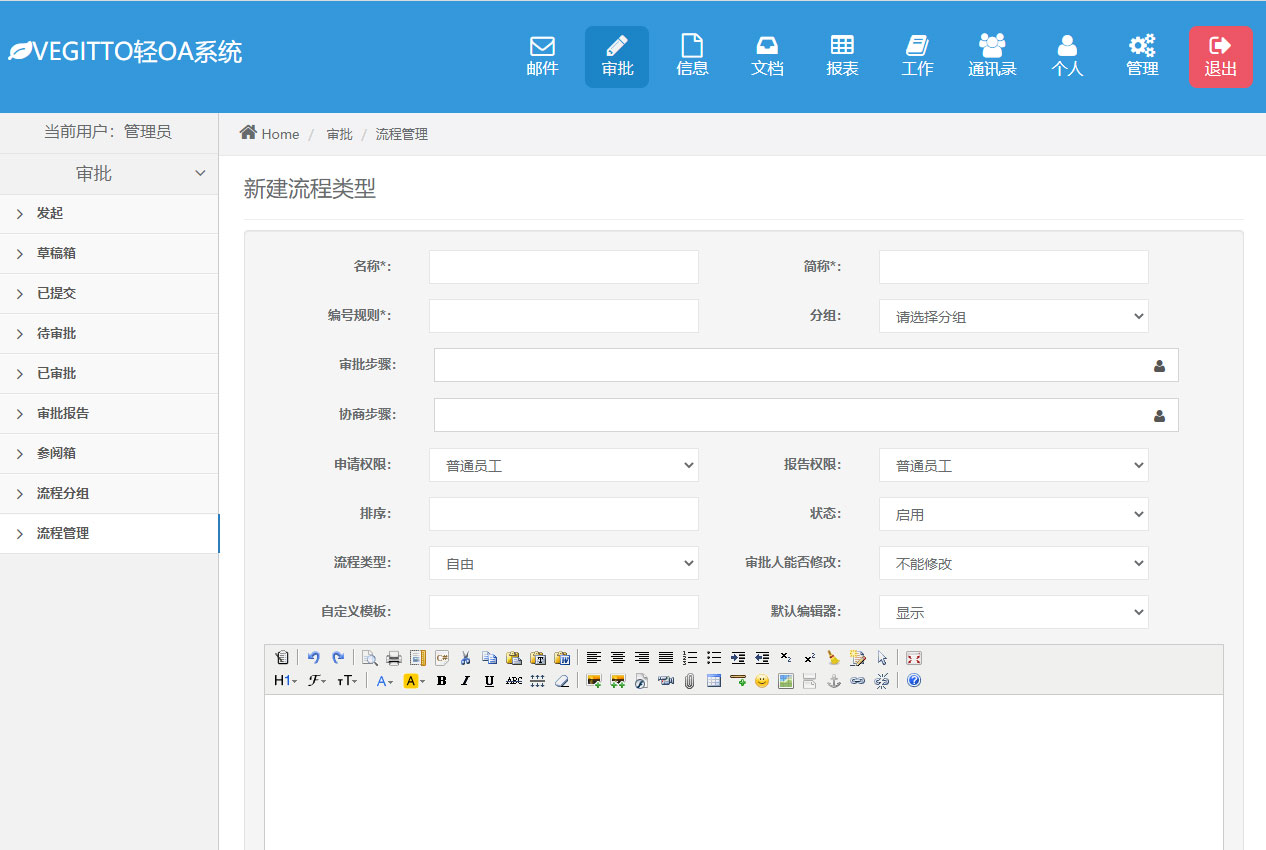Attach file with paperclip icon
The image size is (1266, 850).
tap(690, 681)
